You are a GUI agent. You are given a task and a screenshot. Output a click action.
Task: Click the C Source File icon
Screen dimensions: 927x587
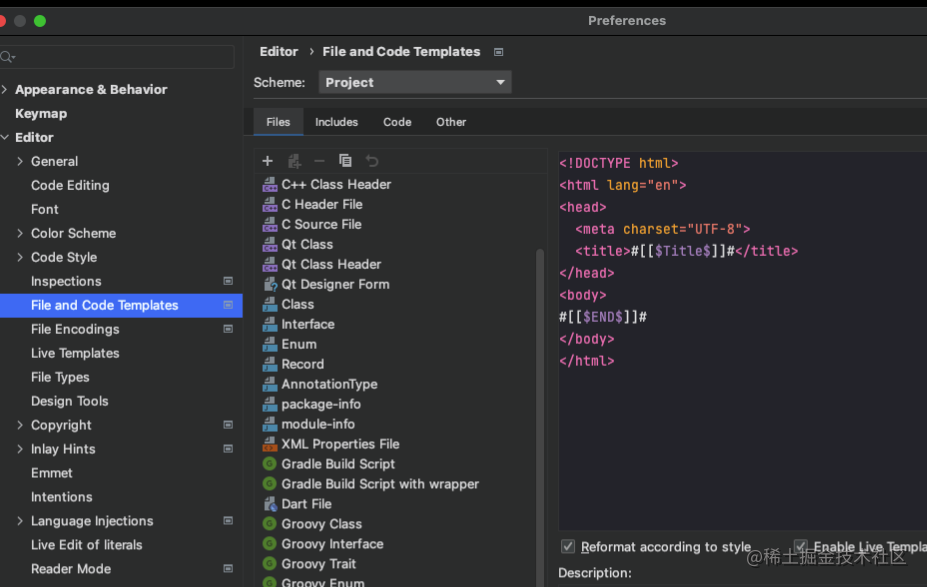coord(270,225)
